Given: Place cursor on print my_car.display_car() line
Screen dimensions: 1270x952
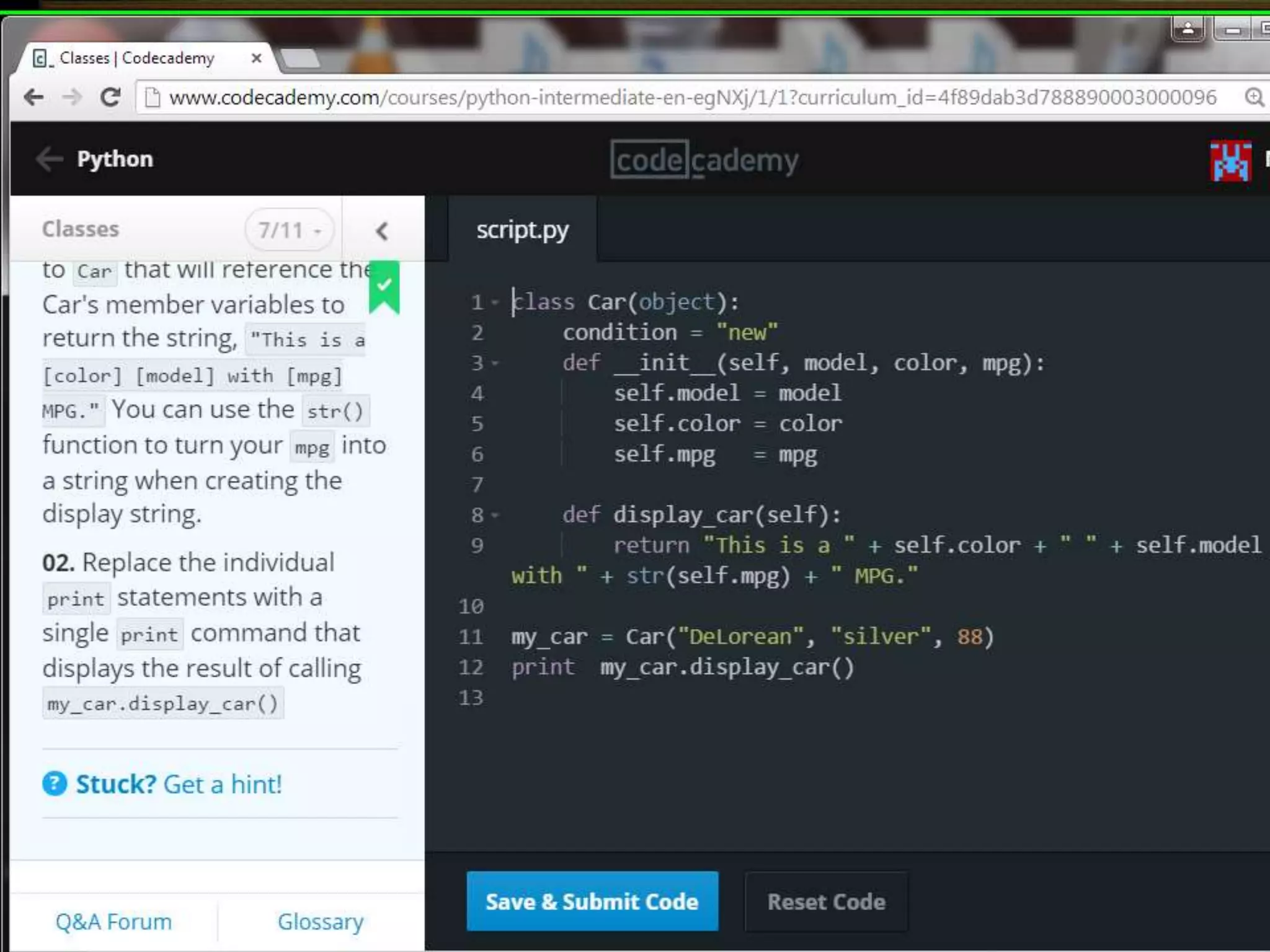Looking at the screenshot, I should point(683,668).
